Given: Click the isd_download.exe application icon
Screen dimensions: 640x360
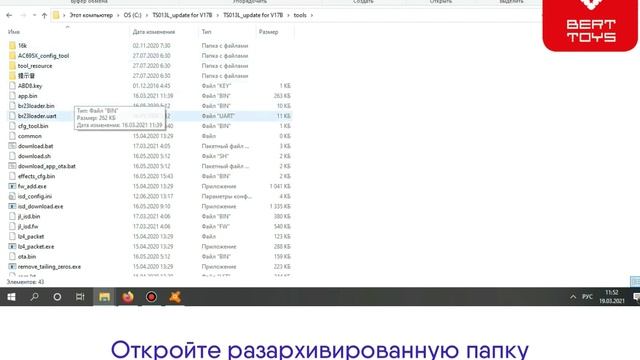Looking at the screenshot, I should click(x=12, y=206).
